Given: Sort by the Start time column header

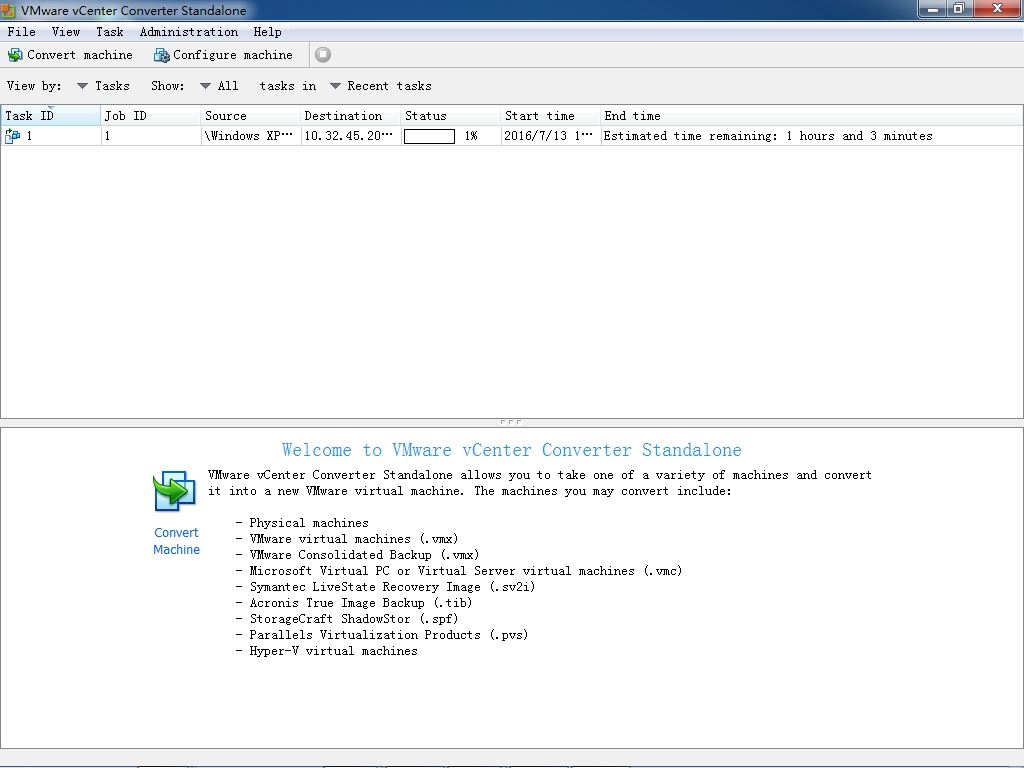Looking at the screenshot, I should 551,116.
